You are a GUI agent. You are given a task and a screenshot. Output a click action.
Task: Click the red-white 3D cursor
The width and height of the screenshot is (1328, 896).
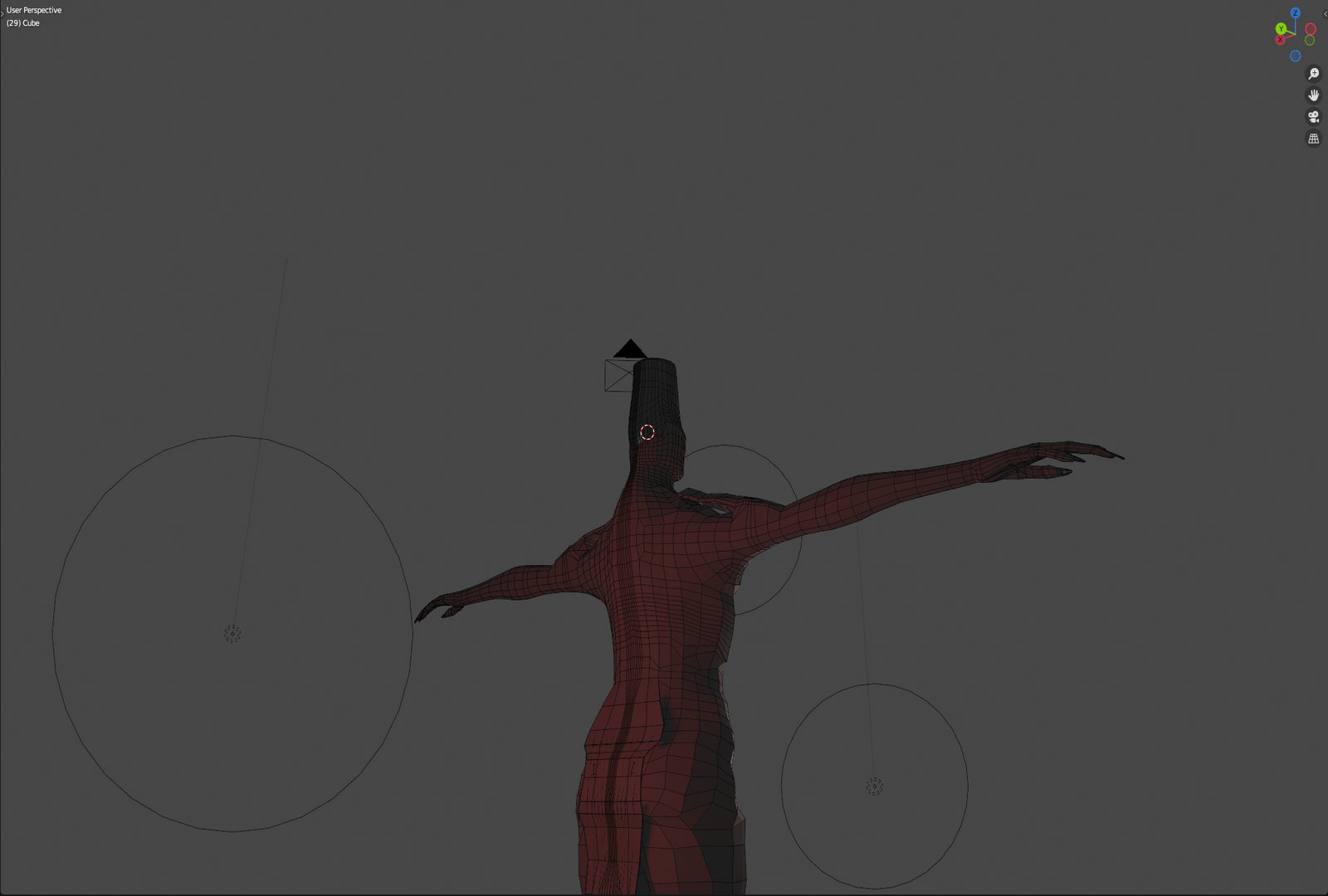tap(647, 432)
